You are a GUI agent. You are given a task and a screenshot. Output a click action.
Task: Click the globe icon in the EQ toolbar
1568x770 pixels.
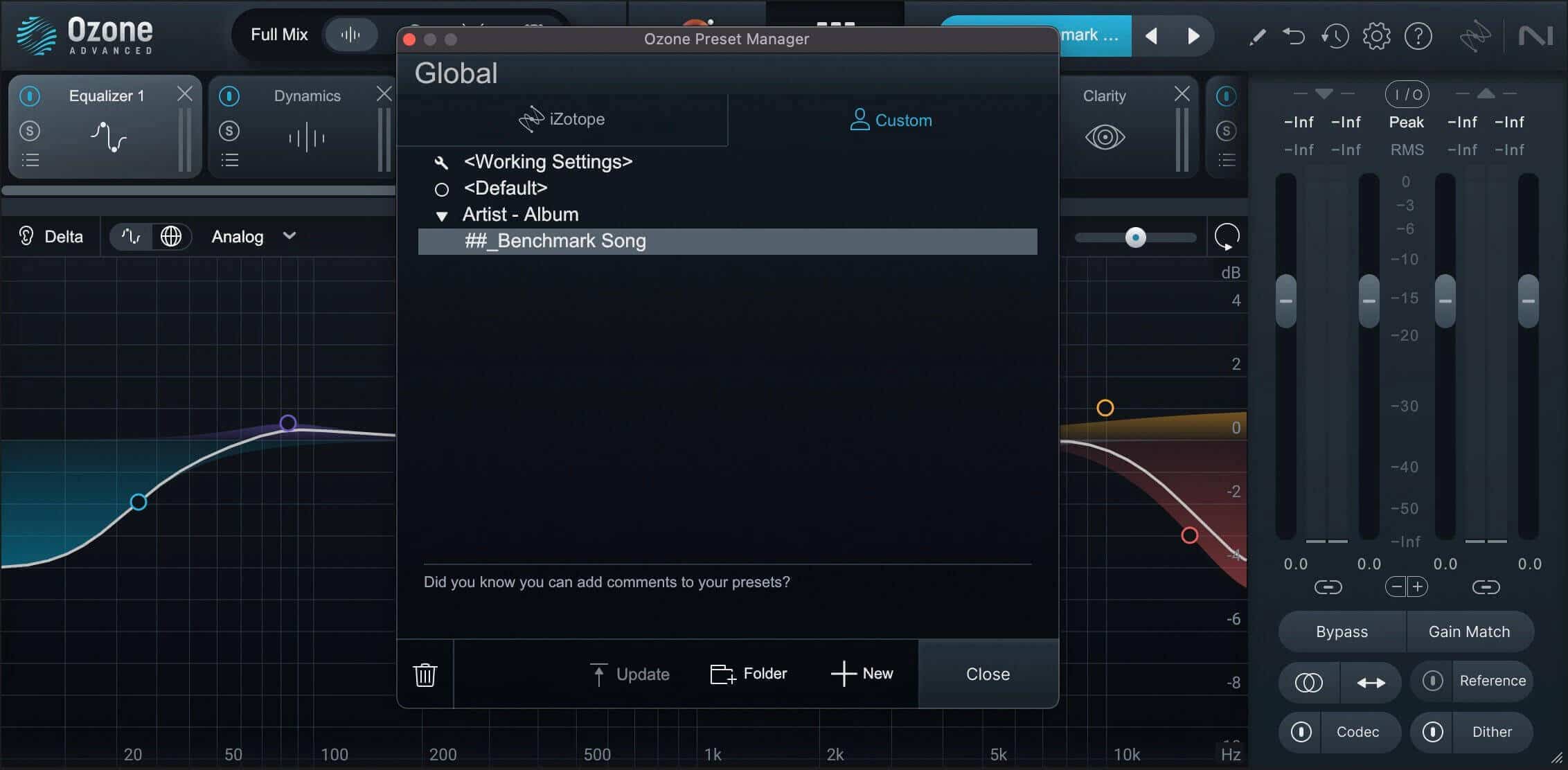pos(171,237)
